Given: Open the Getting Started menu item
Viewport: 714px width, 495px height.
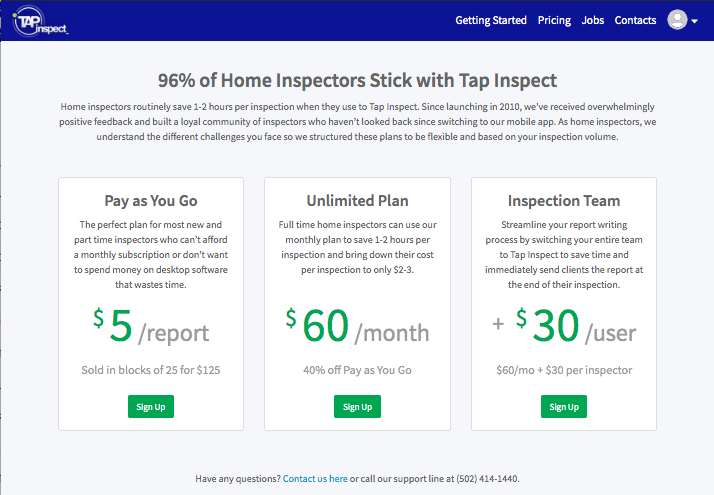Looking at the screenshot, I should coord(491,20).
